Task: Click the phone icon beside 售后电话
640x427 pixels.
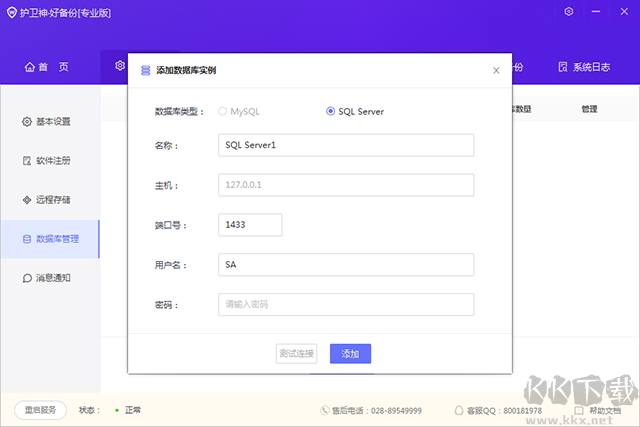Action: click(324, 410)
